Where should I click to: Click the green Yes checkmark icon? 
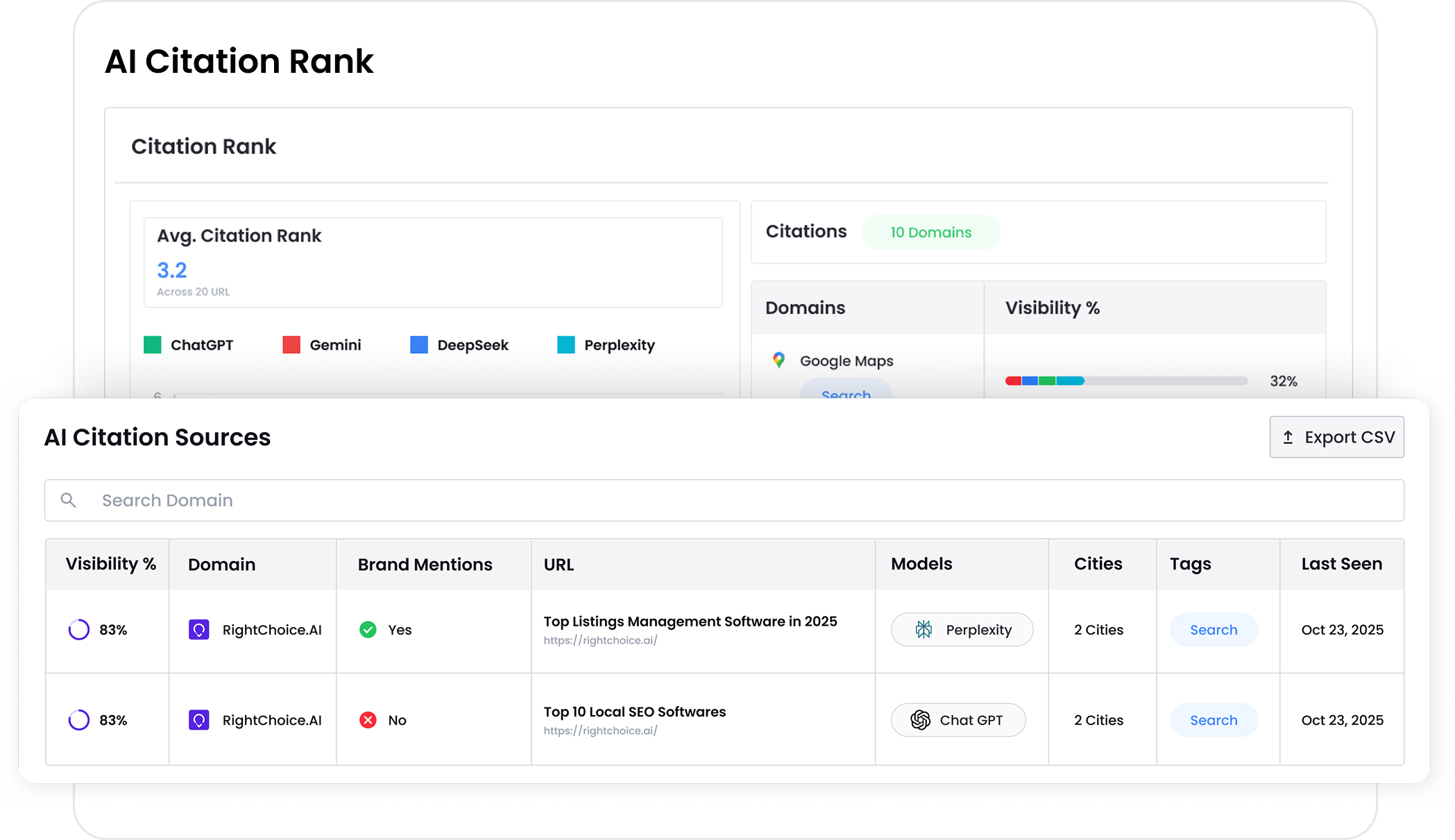point(368,630)
